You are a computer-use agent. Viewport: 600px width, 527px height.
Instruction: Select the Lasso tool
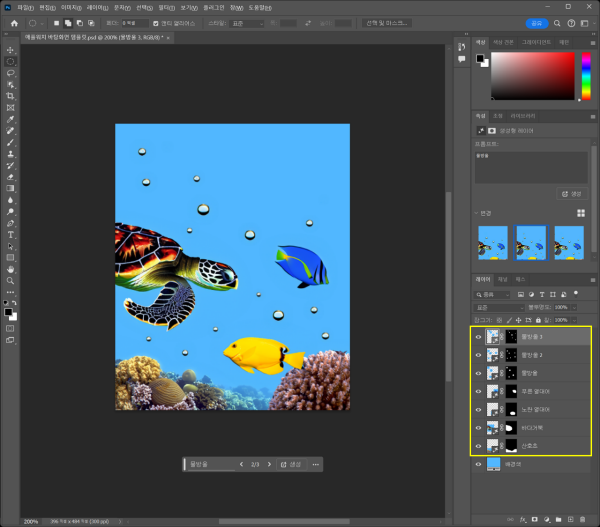(10, 73)
